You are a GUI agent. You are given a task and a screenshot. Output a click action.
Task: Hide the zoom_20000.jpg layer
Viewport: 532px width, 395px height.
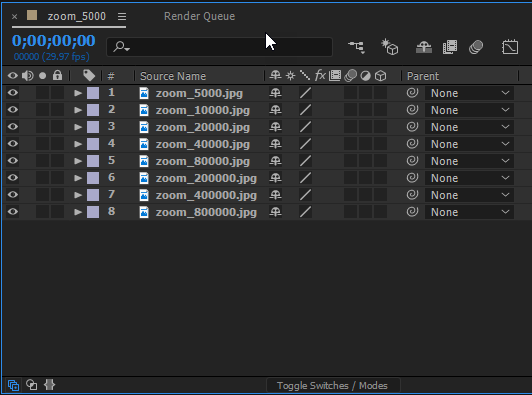coord(13,127)
